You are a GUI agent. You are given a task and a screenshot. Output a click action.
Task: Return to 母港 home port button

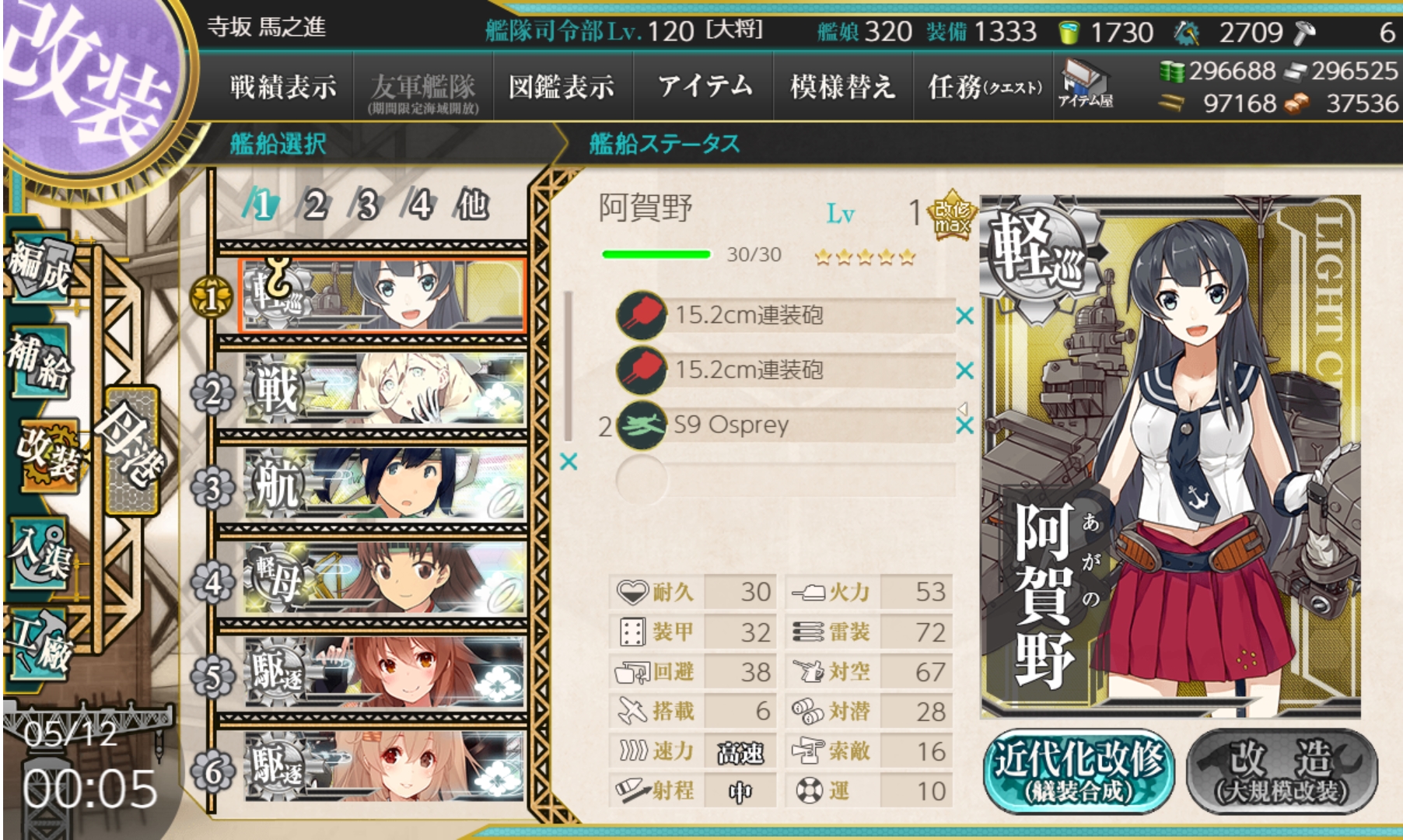point(131,450)
